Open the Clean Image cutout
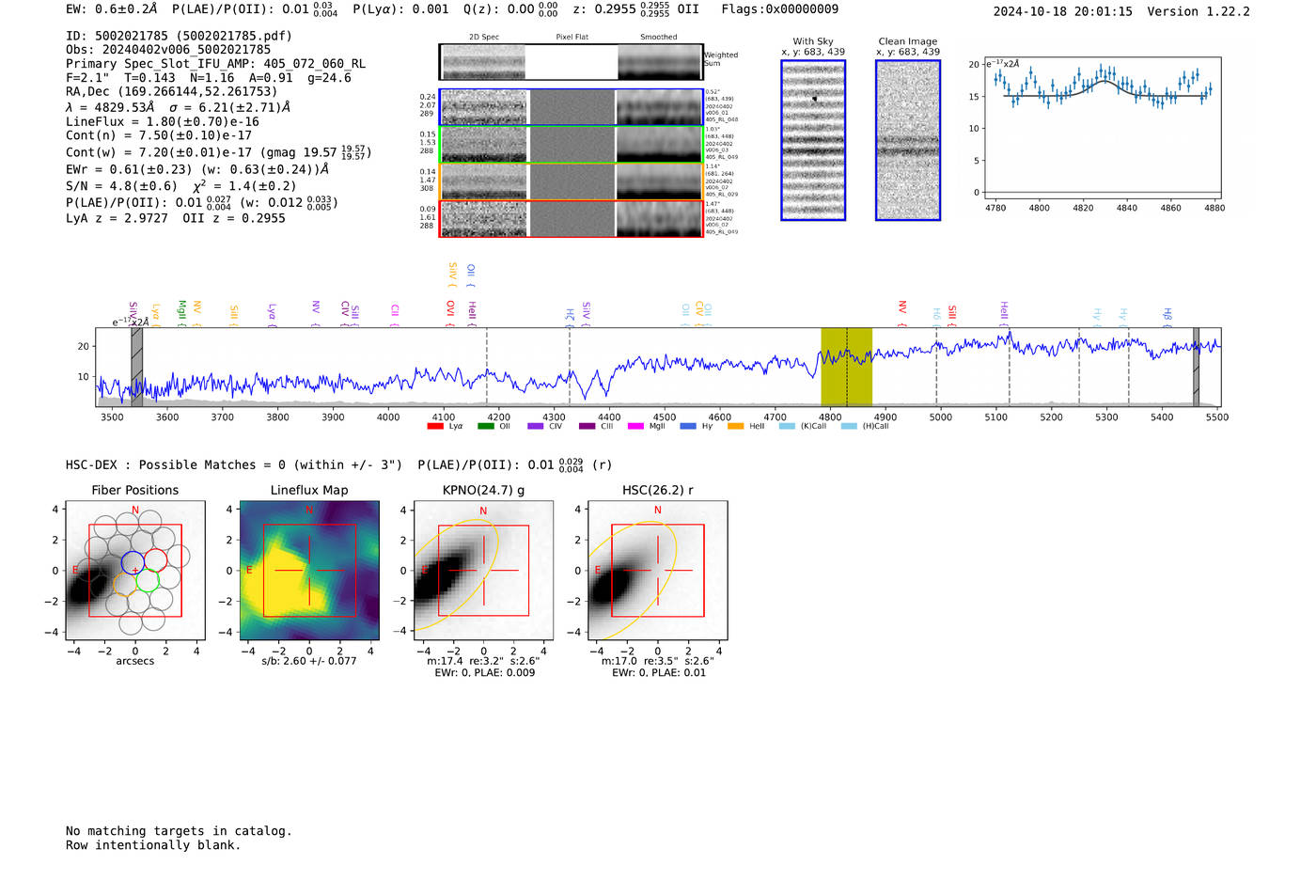 [908, 140]
